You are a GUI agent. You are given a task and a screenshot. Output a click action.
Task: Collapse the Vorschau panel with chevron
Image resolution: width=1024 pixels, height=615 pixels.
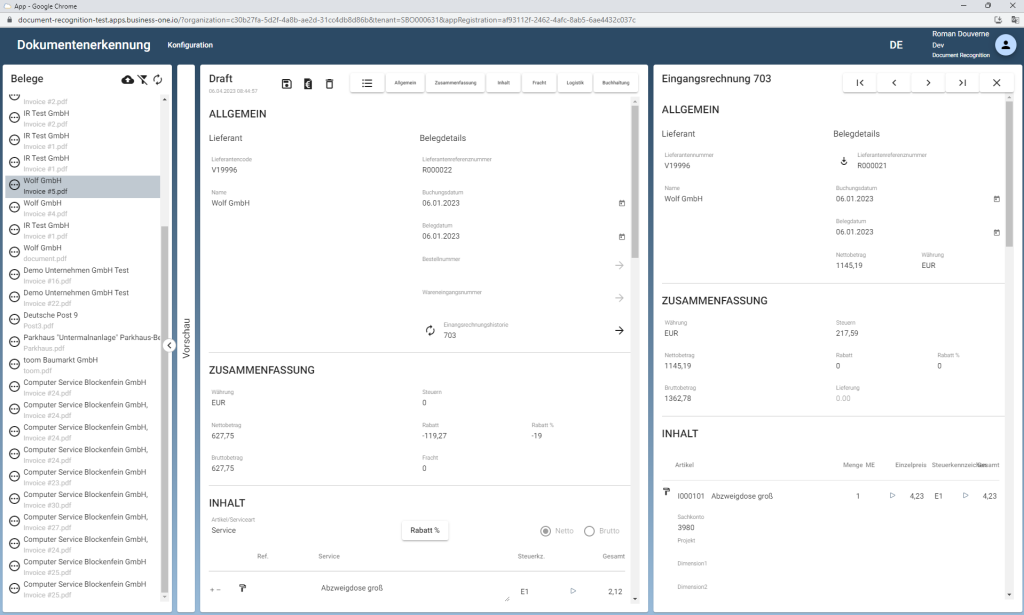tap(170, 346)
